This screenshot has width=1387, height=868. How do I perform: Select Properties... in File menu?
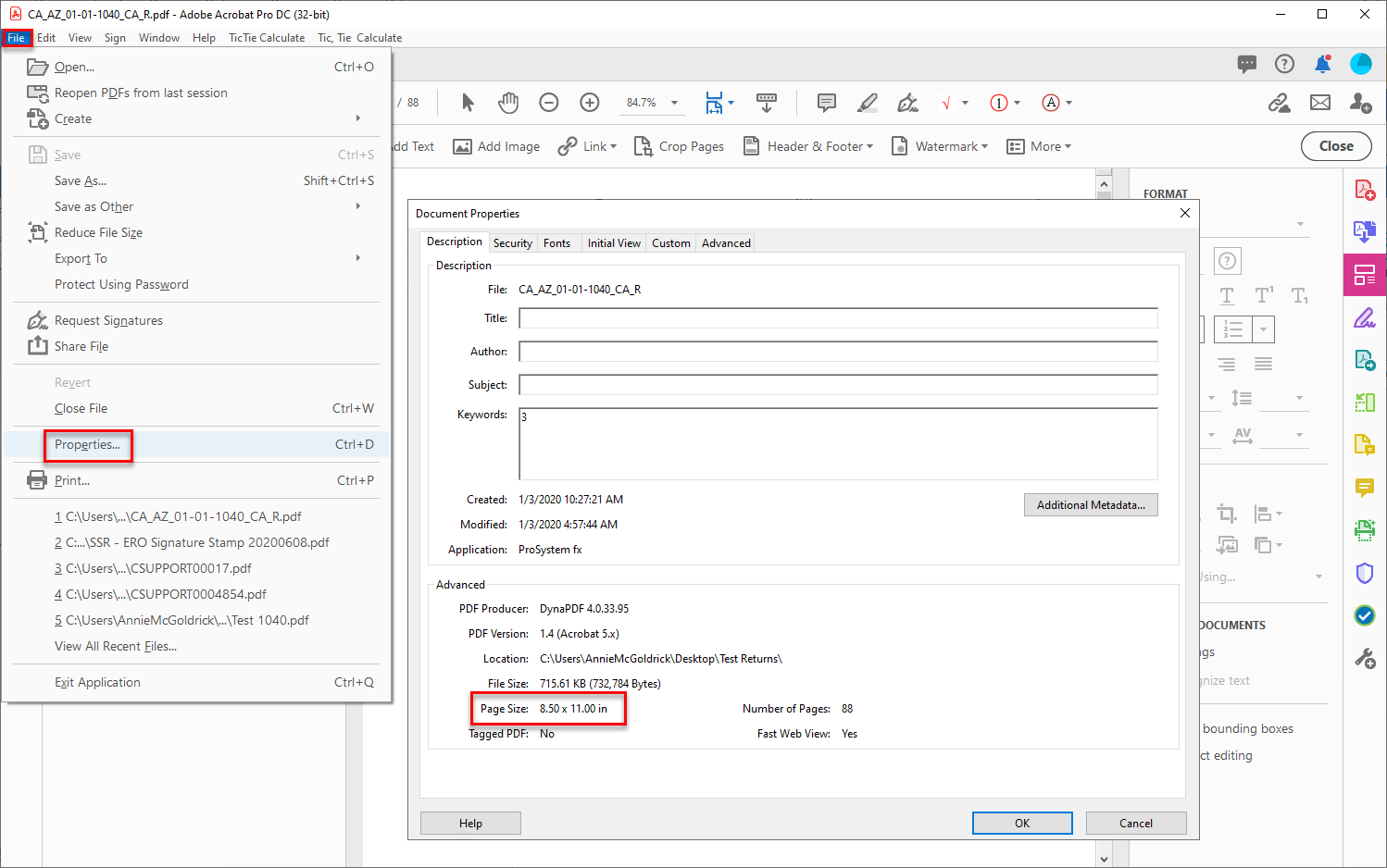tap(87, 444)
